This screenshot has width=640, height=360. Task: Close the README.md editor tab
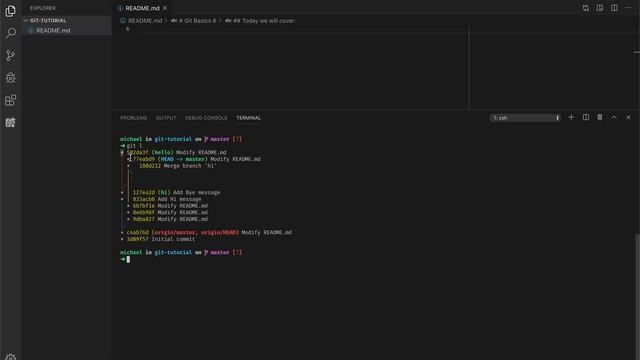pyautogui.click(x=165, y=8)
